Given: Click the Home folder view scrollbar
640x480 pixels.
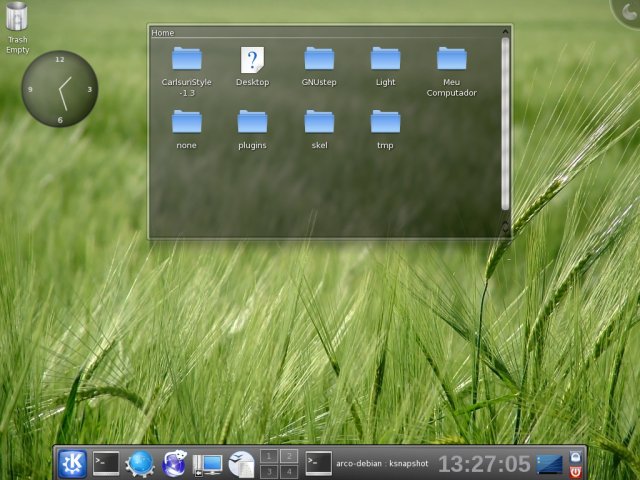Looking at the screenshot, I should click(x=505, y=120).
